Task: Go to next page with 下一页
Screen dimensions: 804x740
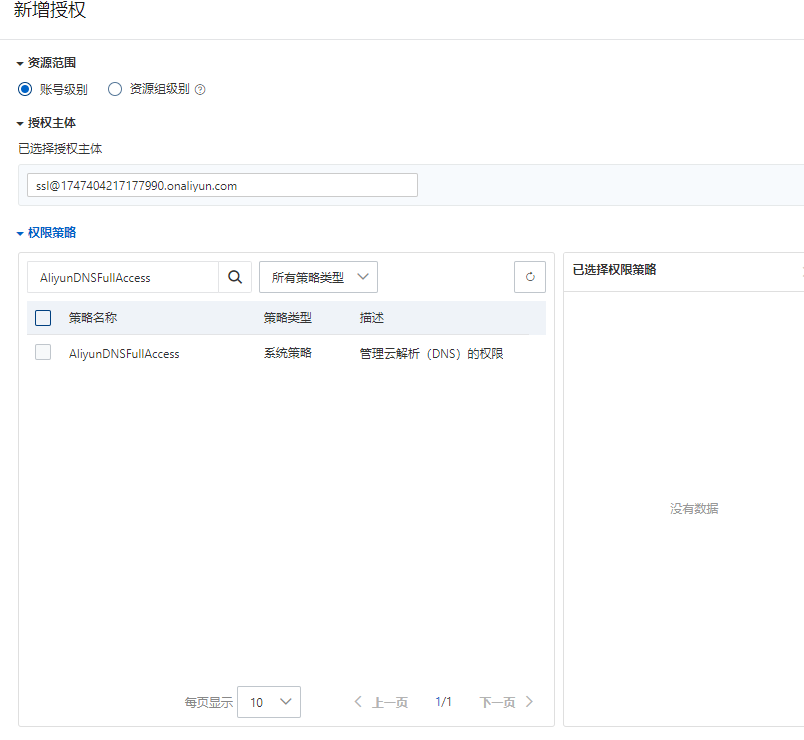Action: tap(506, 702)
